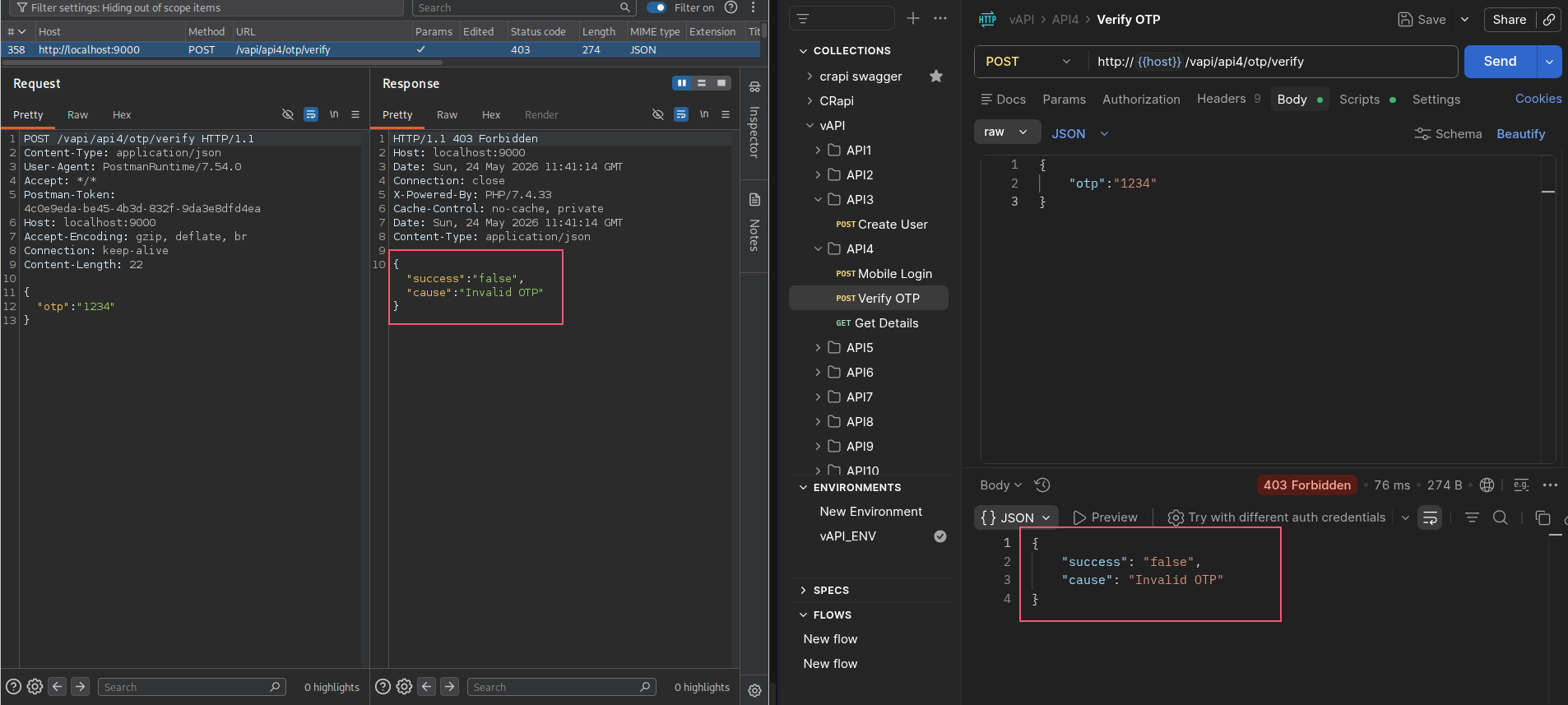Click Request panel bottom help icon
This screenshot has height=705, width=1568.
(13, 686)
